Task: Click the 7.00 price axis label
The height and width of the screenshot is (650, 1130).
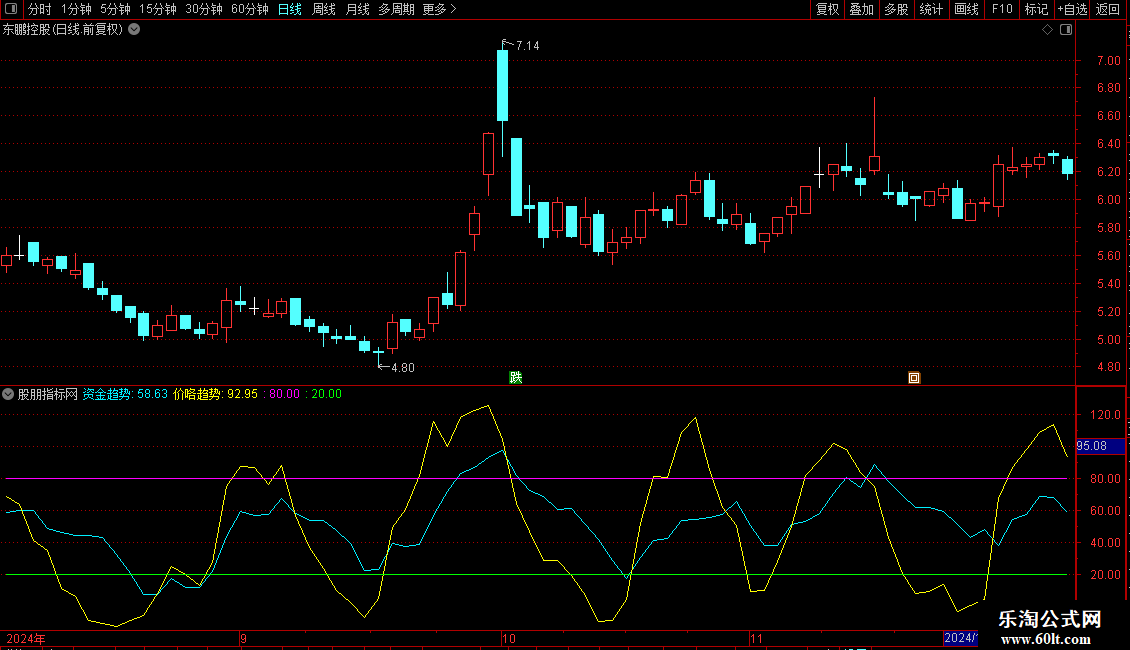Action: 1108,61
